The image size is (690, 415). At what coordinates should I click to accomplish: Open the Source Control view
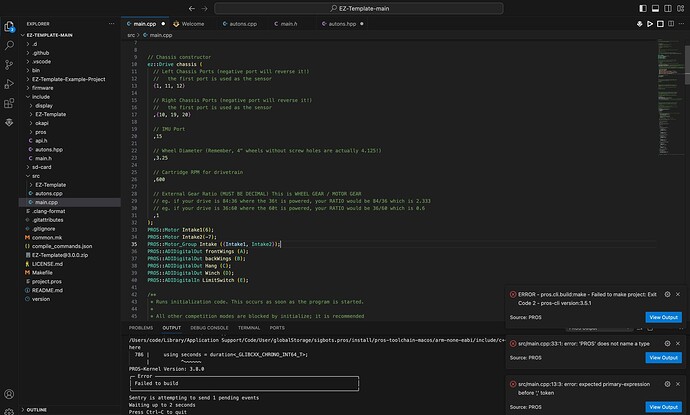[x=9, y=65]
